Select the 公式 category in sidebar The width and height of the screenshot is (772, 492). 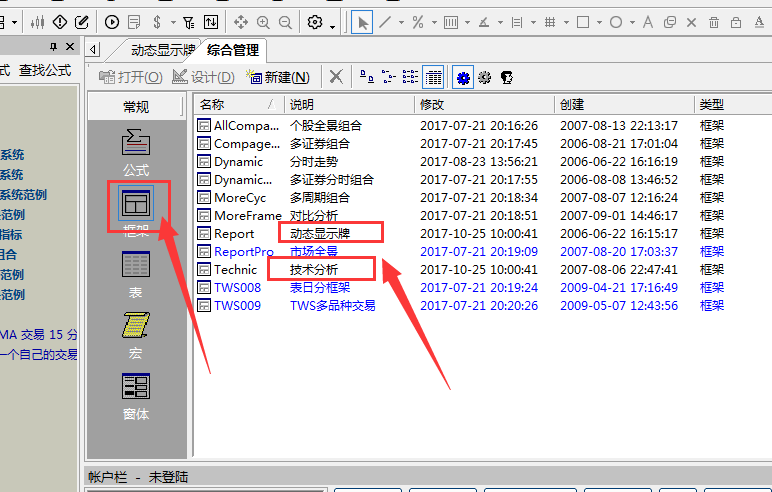click(x=136, y=152)
